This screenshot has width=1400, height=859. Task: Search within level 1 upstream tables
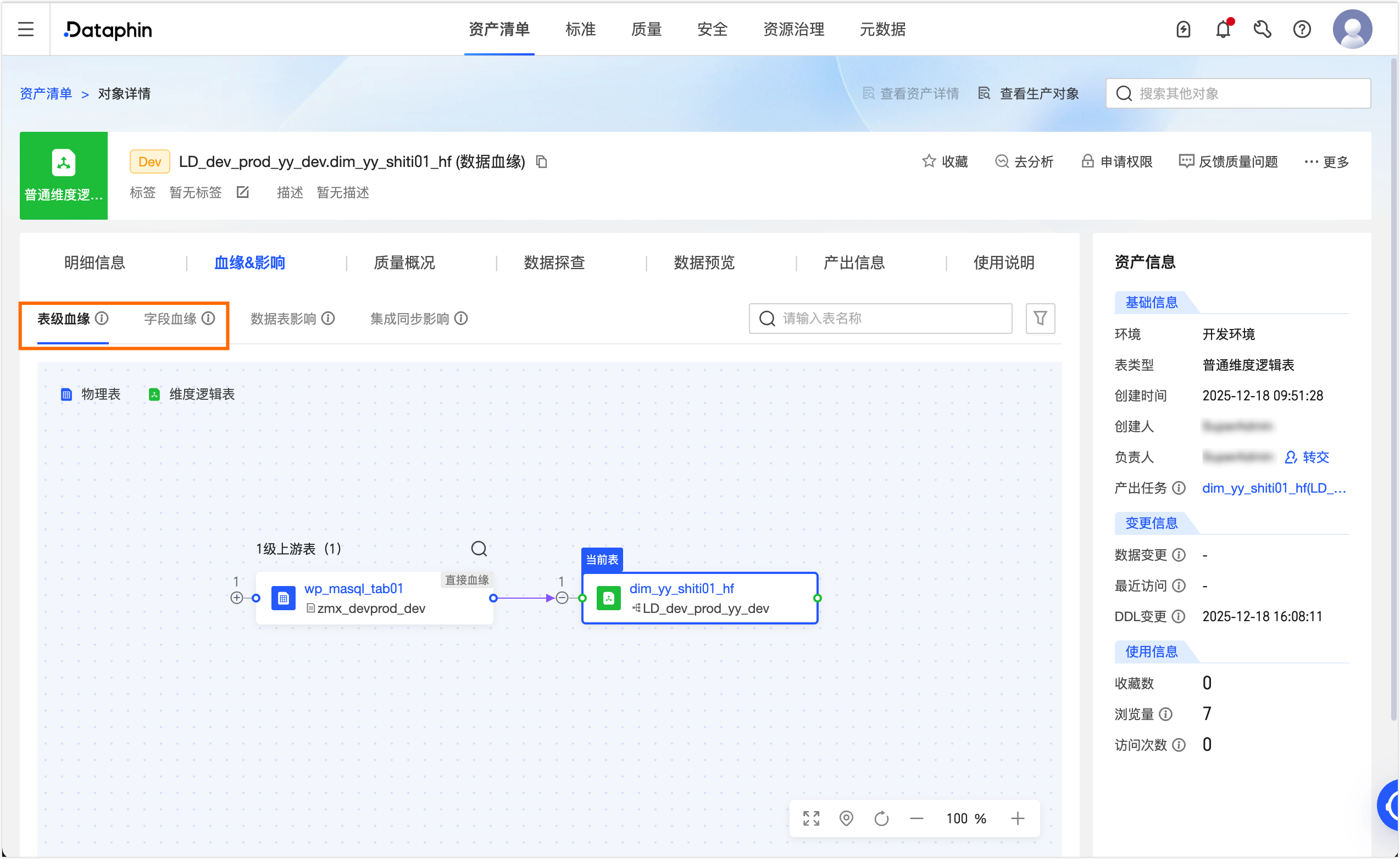click(479, 548)
